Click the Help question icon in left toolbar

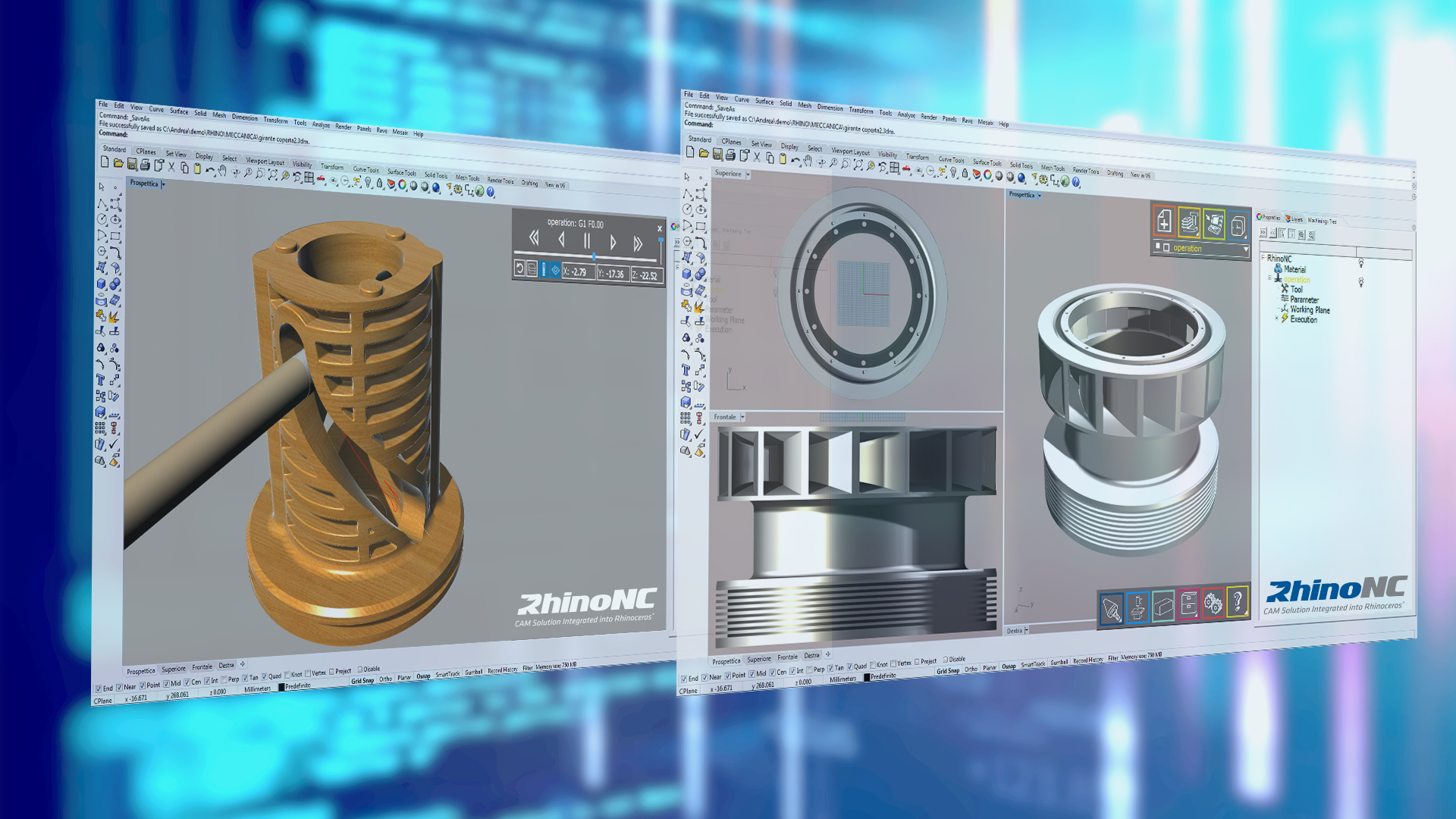[490, 192]
